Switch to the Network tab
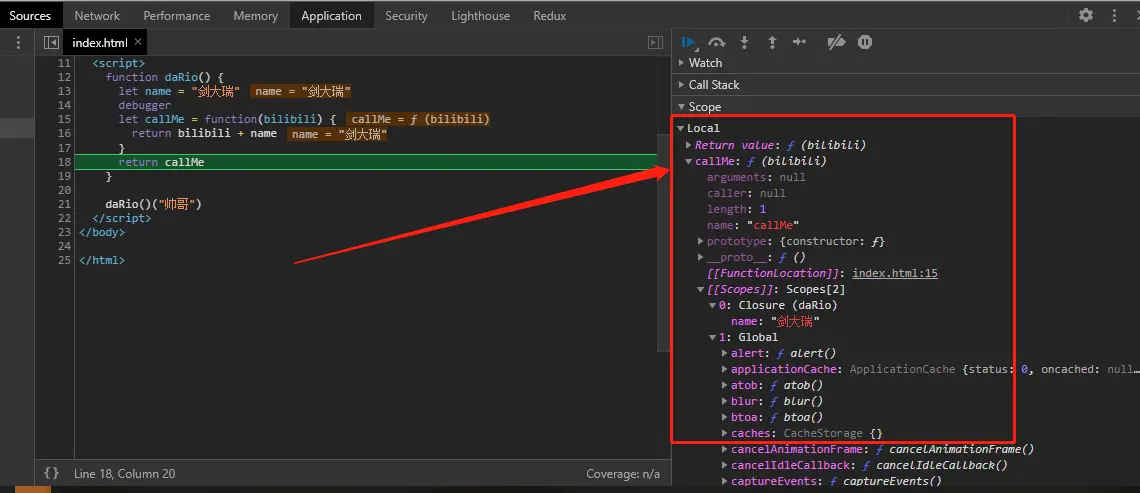This screenshot has width=1140, height=493. click(x=97, y=15)
